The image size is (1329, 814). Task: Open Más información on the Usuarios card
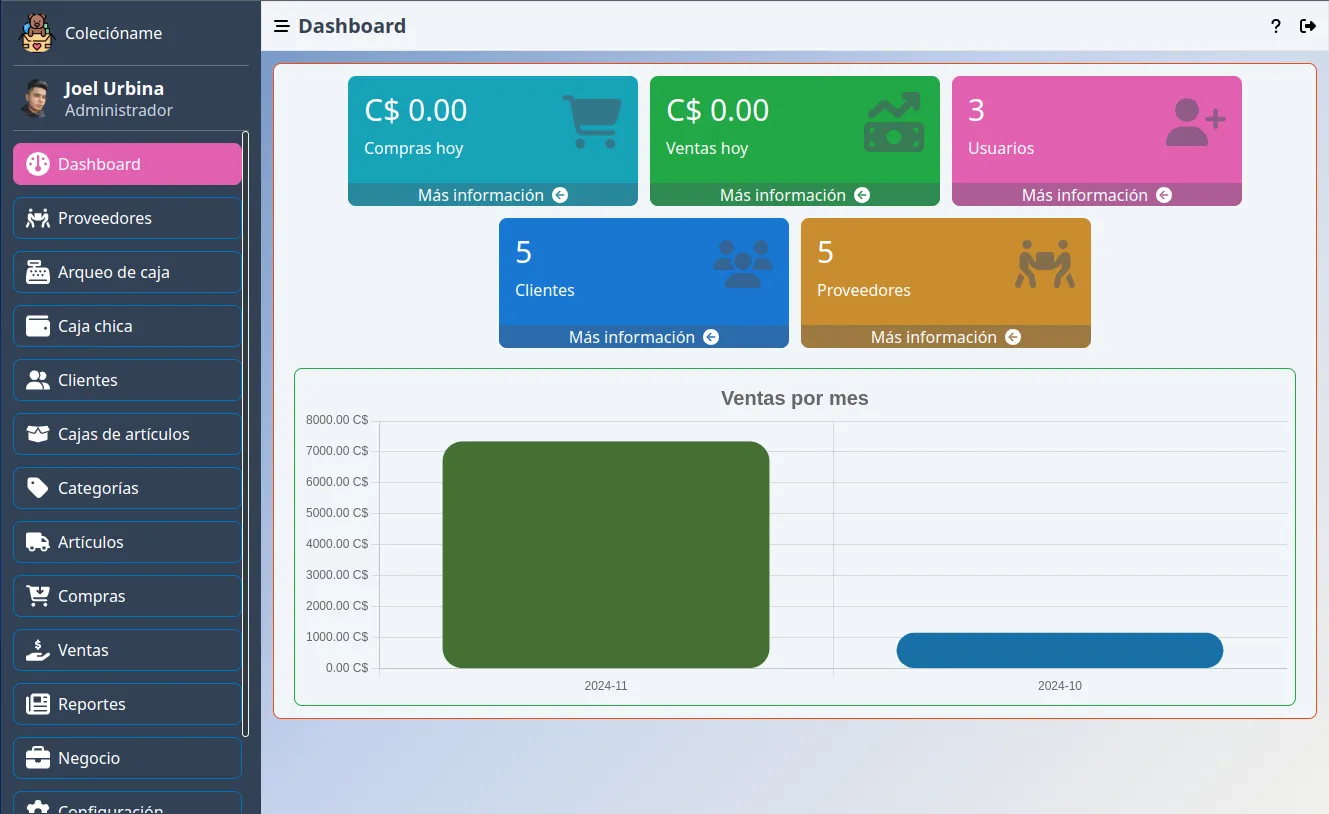pyautogui.click(x=1096, y=194)
